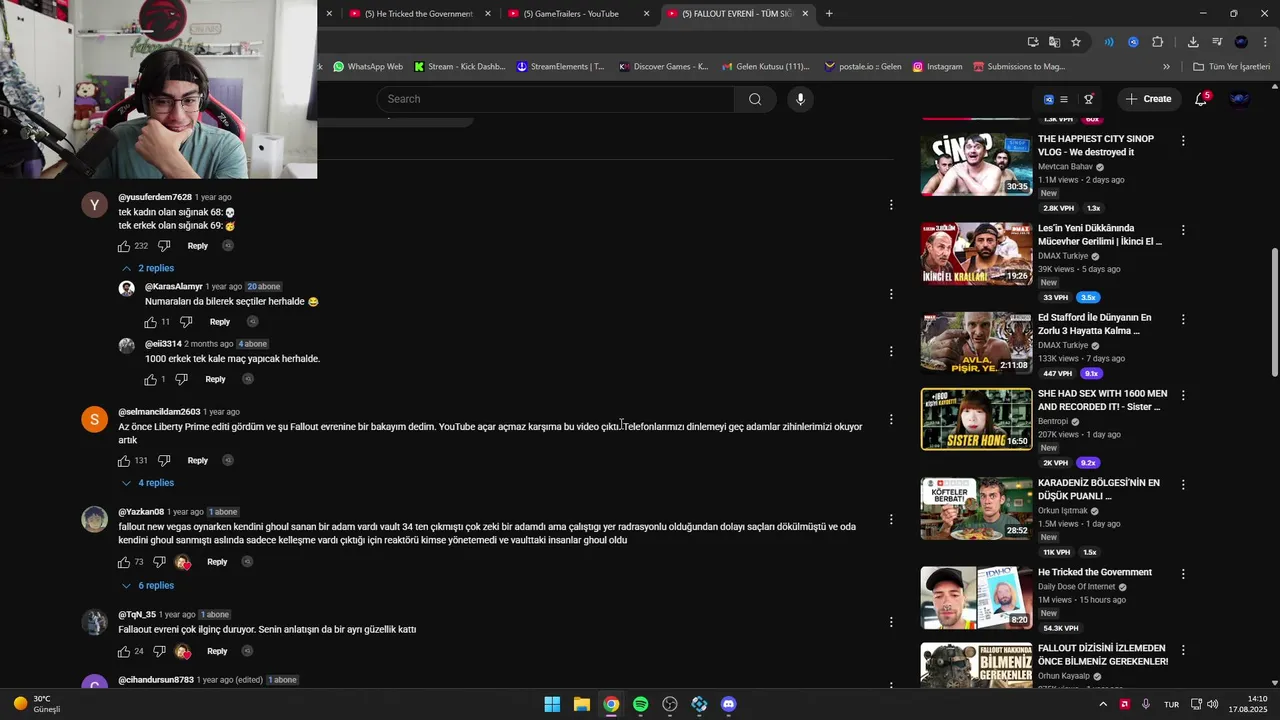Open more actions for @yusuferdem7628 comment

[x=891, y=205]
